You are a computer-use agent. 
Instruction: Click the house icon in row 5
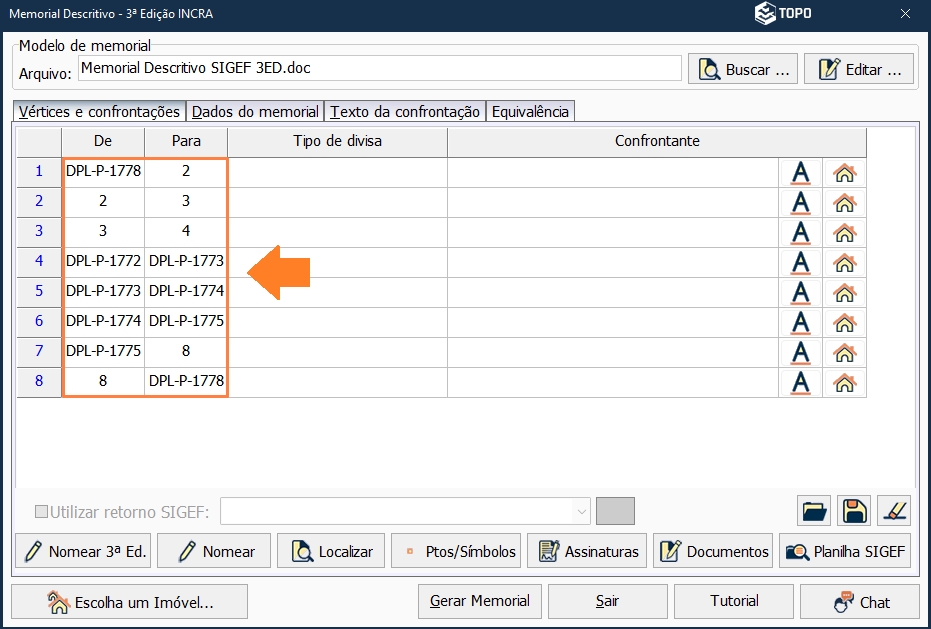844,293
